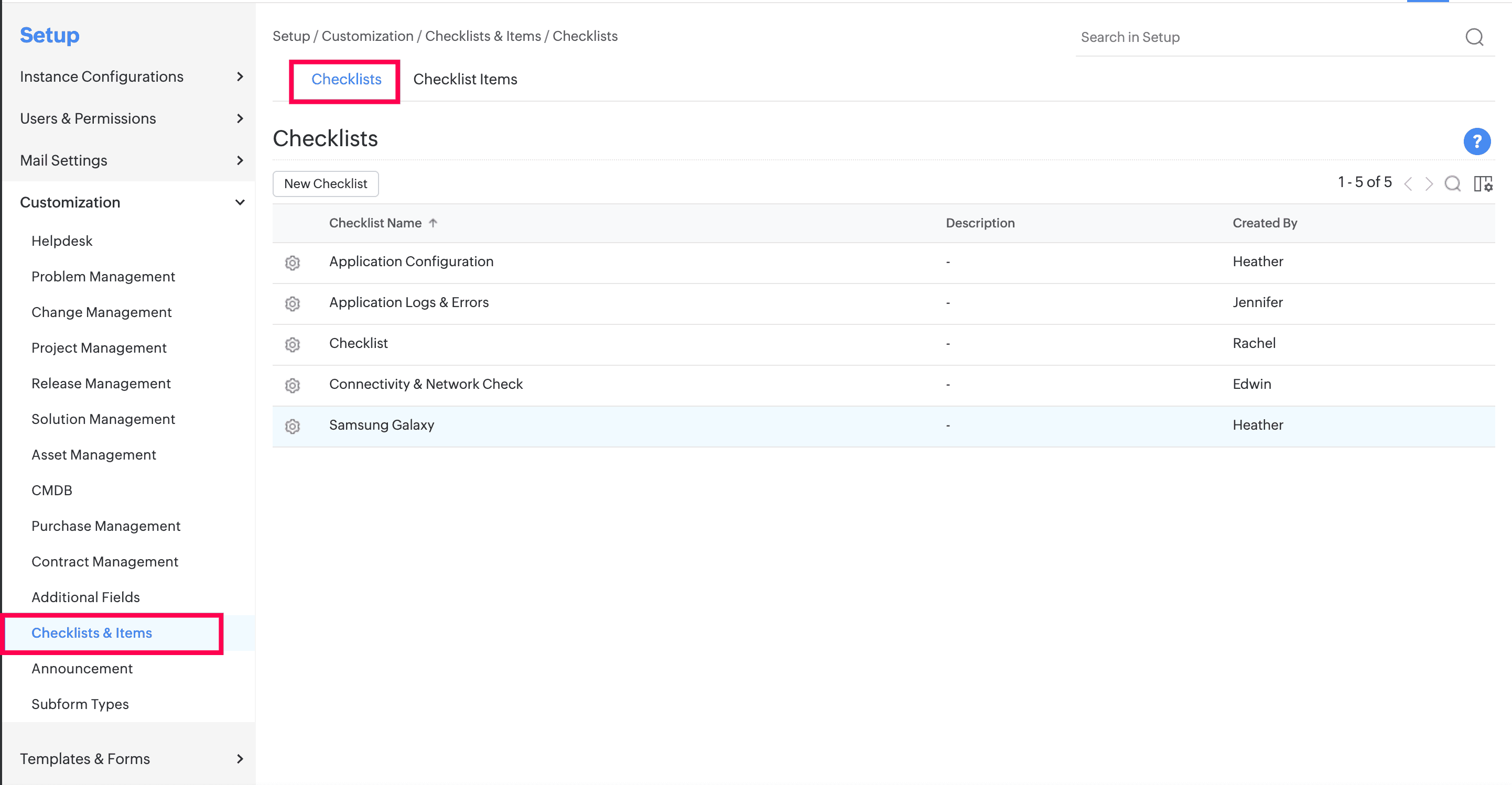Click gear icon for Application Configuration row
The width and height of the screenshot is (1512, 785).
[x=293, y=262]
